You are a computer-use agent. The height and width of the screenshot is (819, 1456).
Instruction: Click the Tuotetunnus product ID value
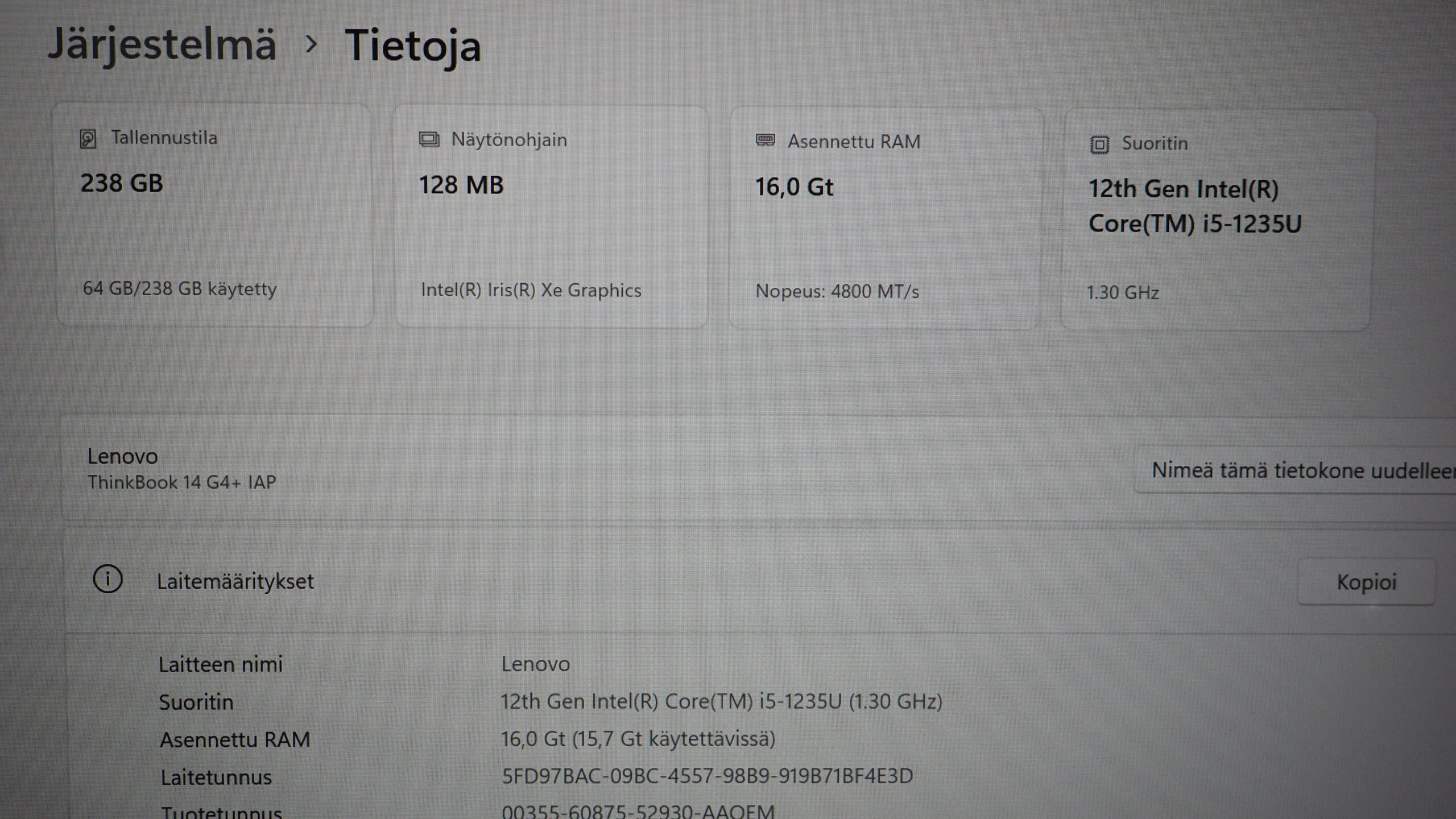coord(638,811)
